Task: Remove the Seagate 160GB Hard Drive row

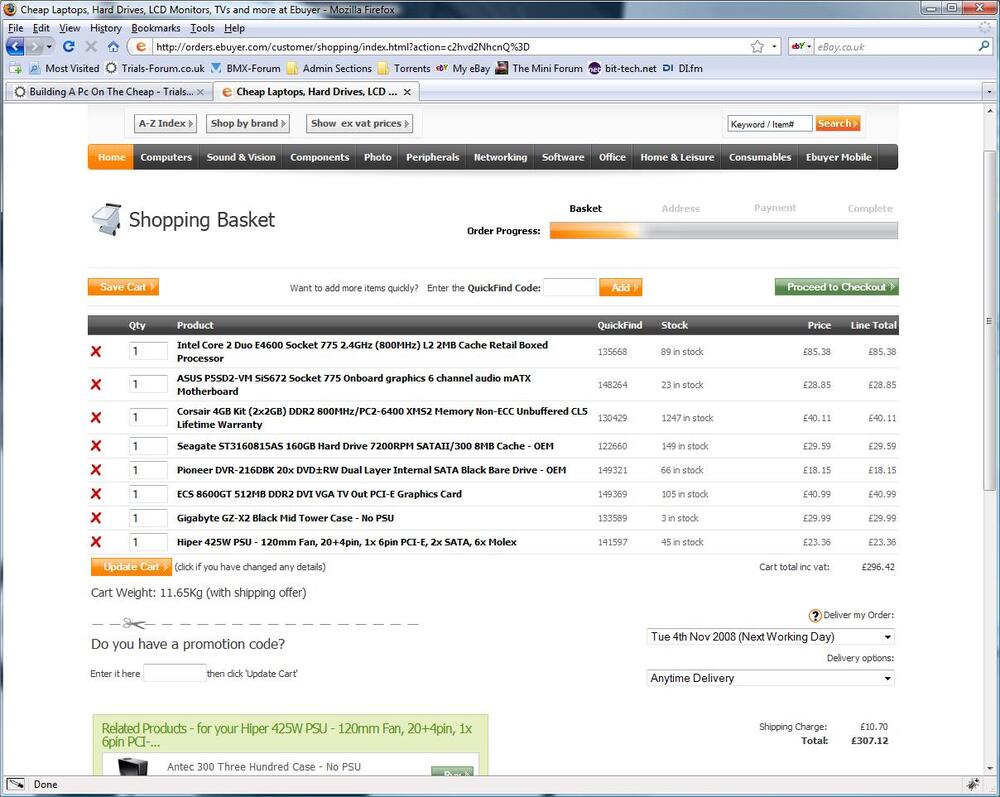Action: click(x=96, y=446)
